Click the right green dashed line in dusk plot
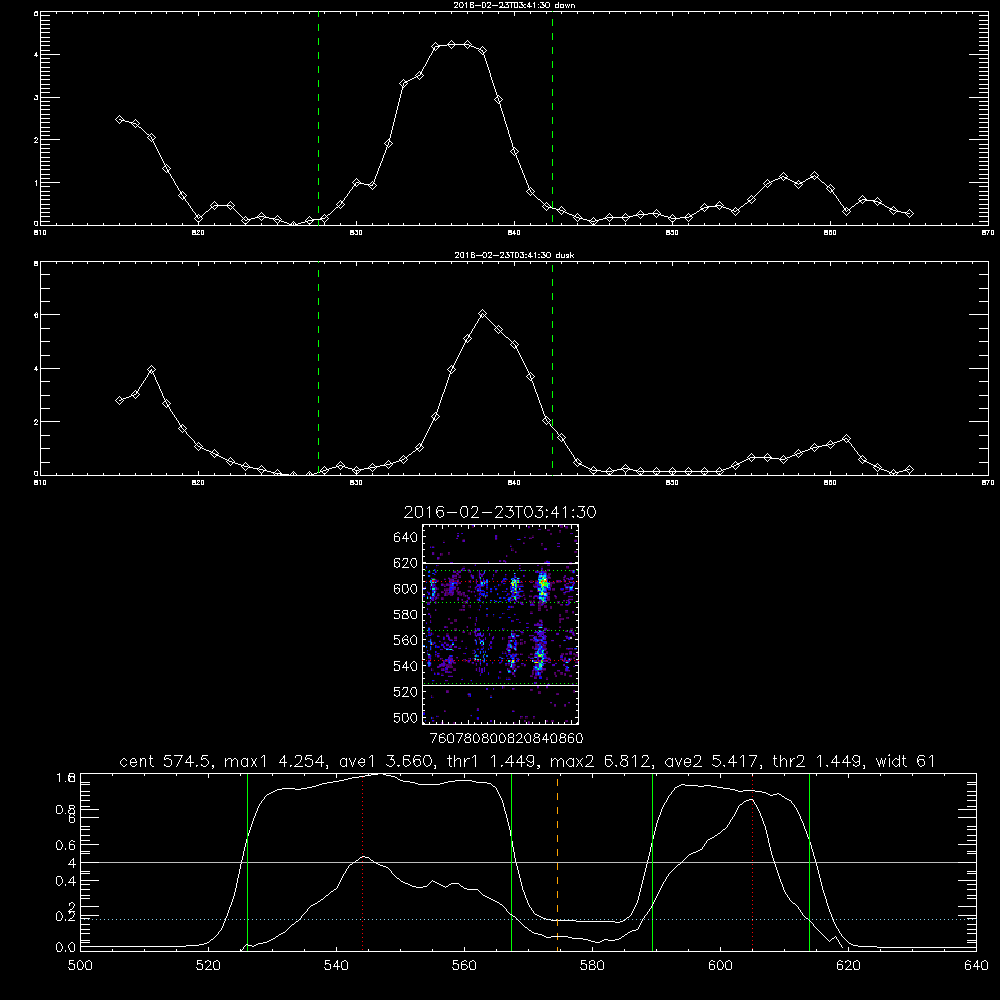This screenshot has width=1000, height=1000. pos(552,368)
